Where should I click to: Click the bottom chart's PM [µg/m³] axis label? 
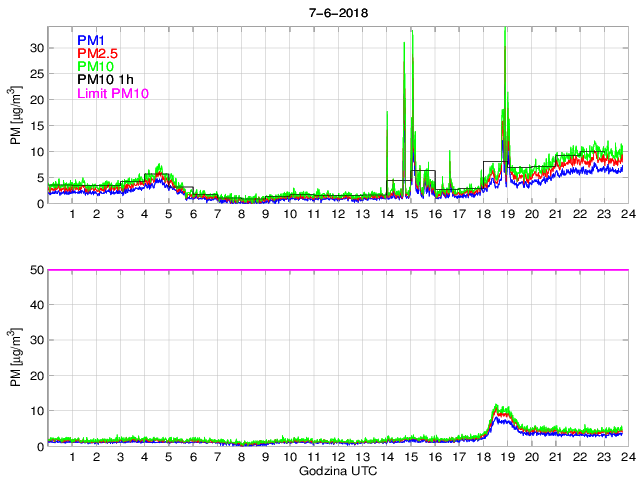coord(15,358)
